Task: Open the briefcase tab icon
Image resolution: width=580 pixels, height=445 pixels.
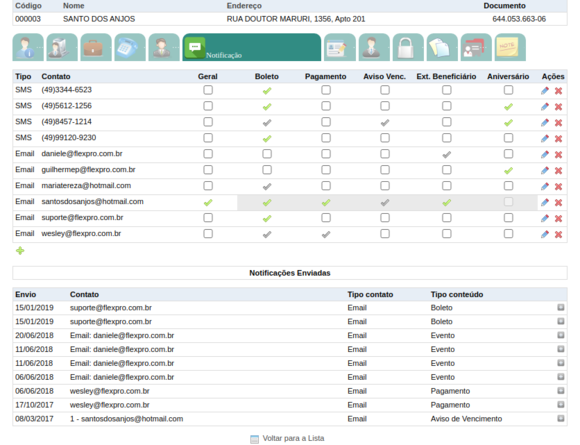Action: (96, 47)
